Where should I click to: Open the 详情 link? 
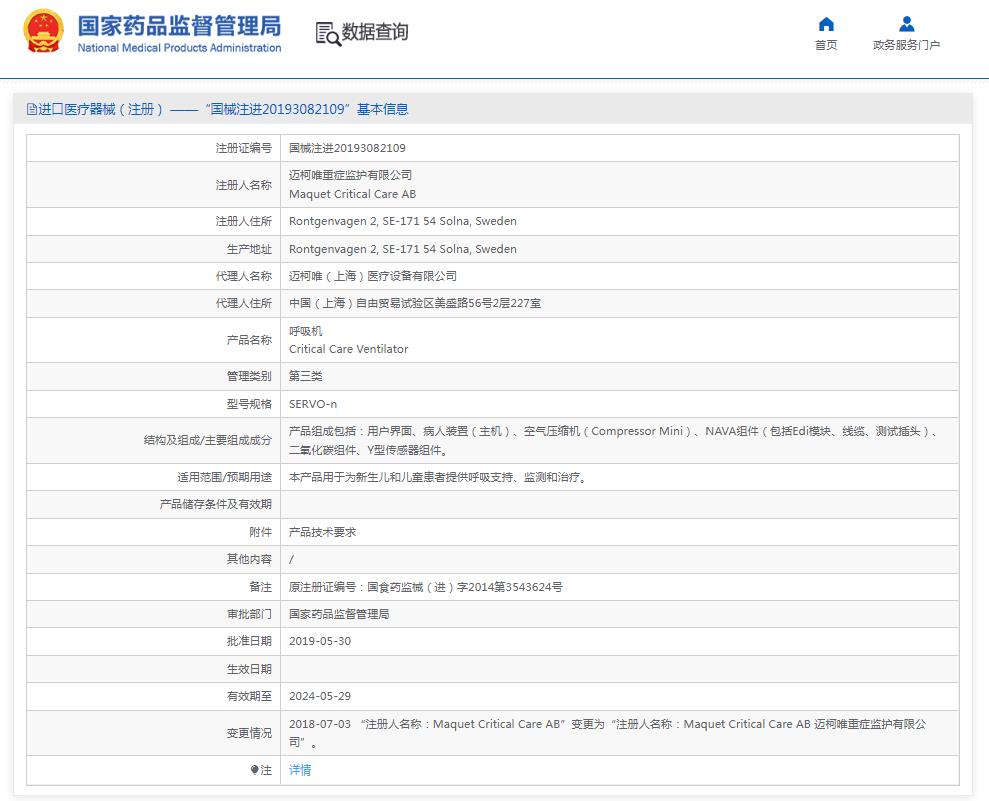[x=300, y=770]
